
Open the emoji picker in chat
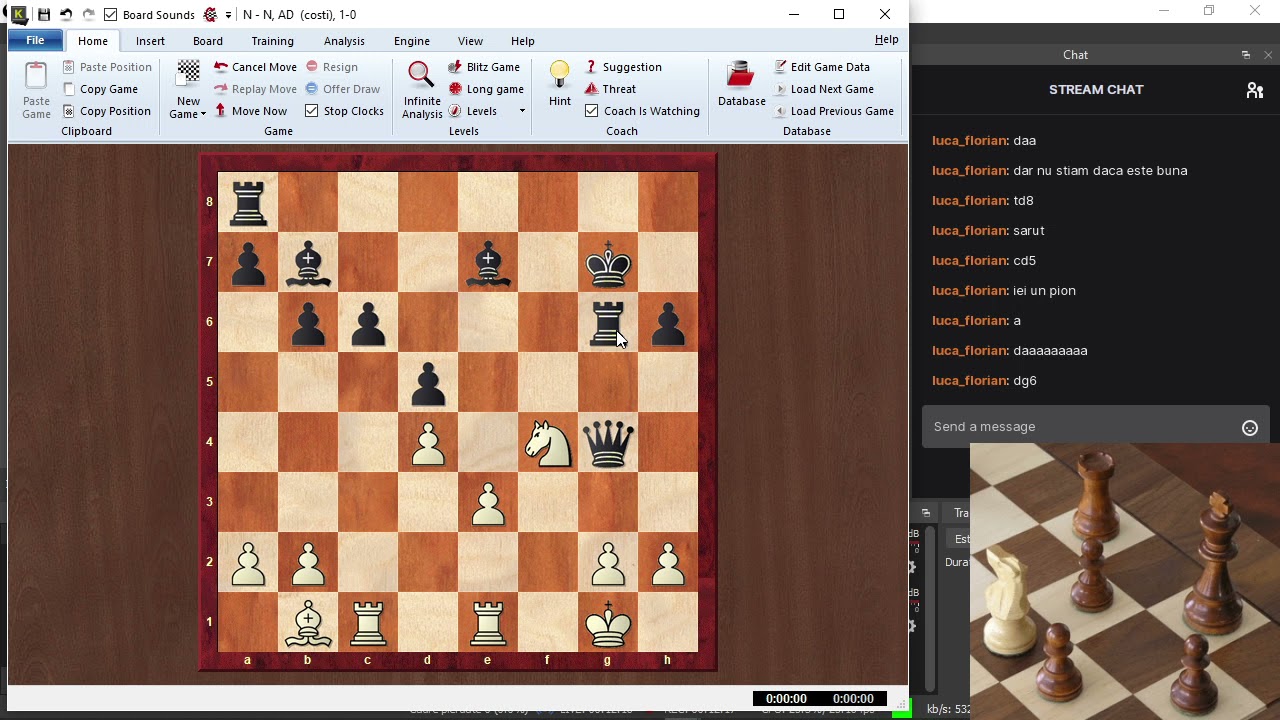click(1250, 428)
